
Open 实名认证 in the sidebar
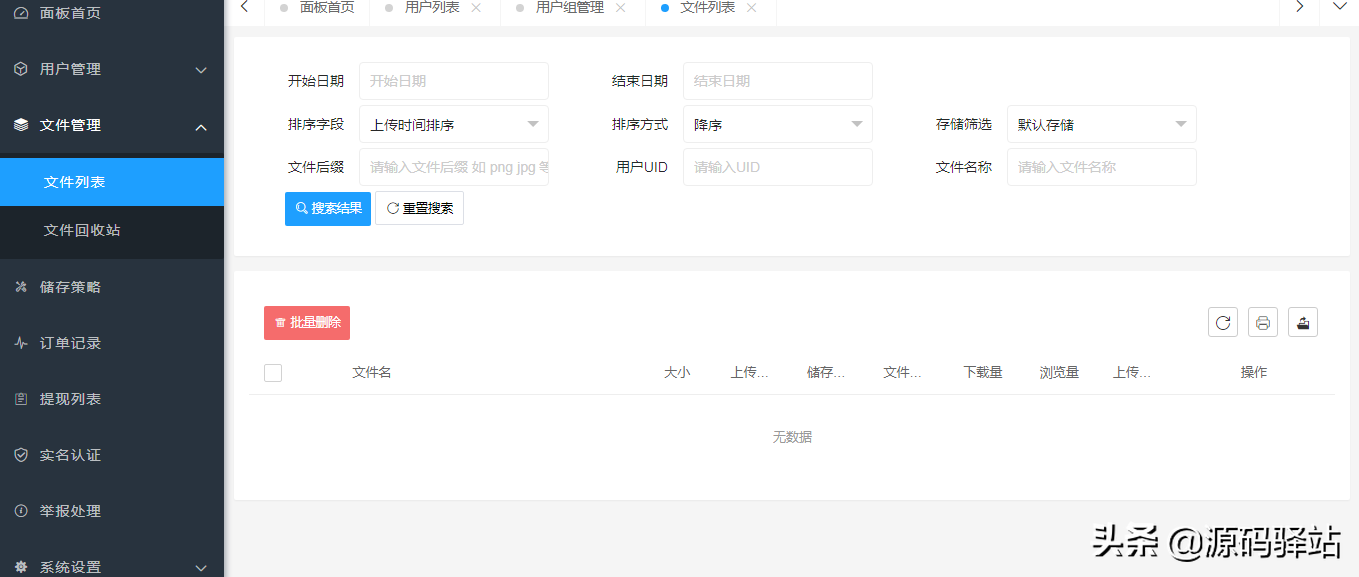(112, 455)
